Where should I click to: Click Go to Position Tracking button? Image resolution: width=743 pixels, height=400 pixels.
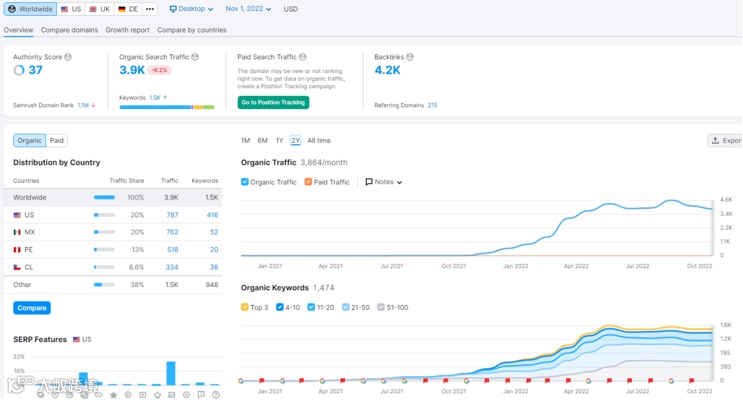click(273, 102)
